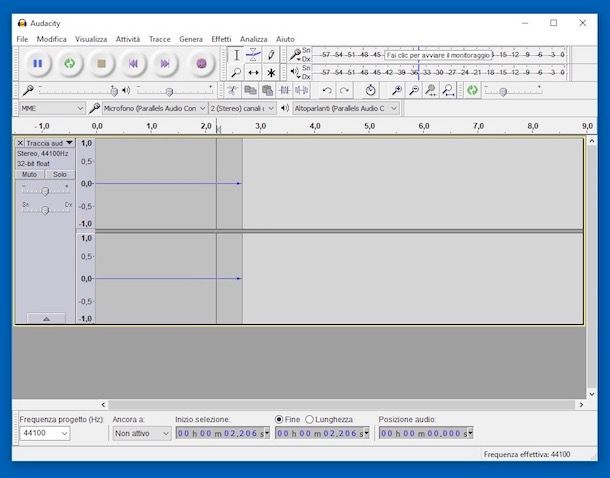This screenshot has height=478, width=610.
Task: Open the Microfono input device dropdown
Action: point(154,108)
